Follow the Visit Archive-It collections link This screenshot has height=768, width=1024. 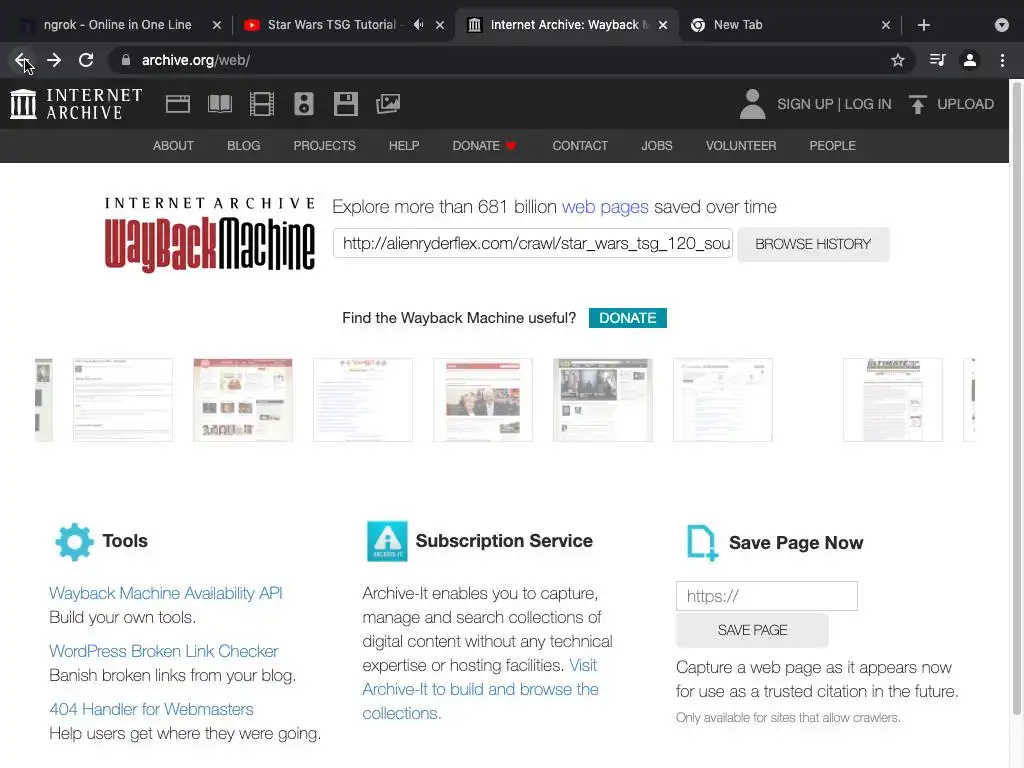pos(480,689)
